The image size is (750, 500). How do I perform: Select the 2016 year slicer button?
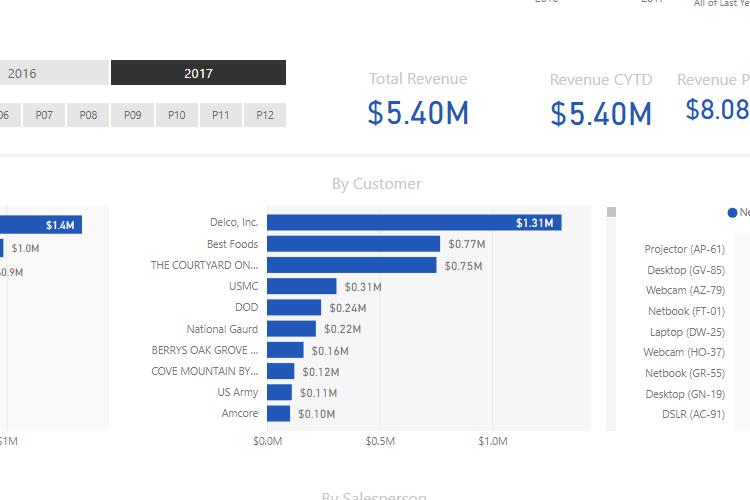coord(54,73)
